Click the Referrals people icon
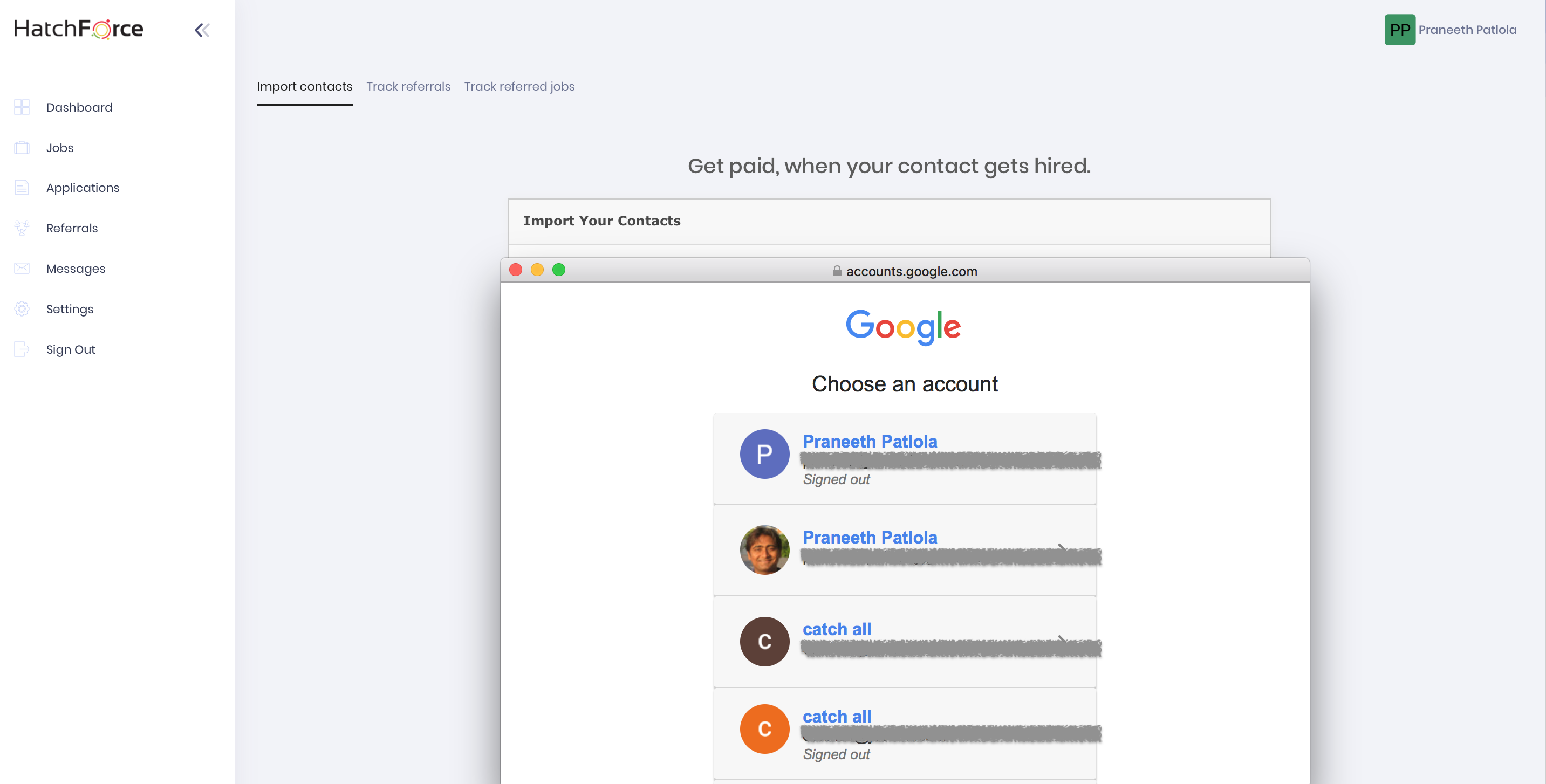The image size is (1546, 784). (x=22, y=228)
